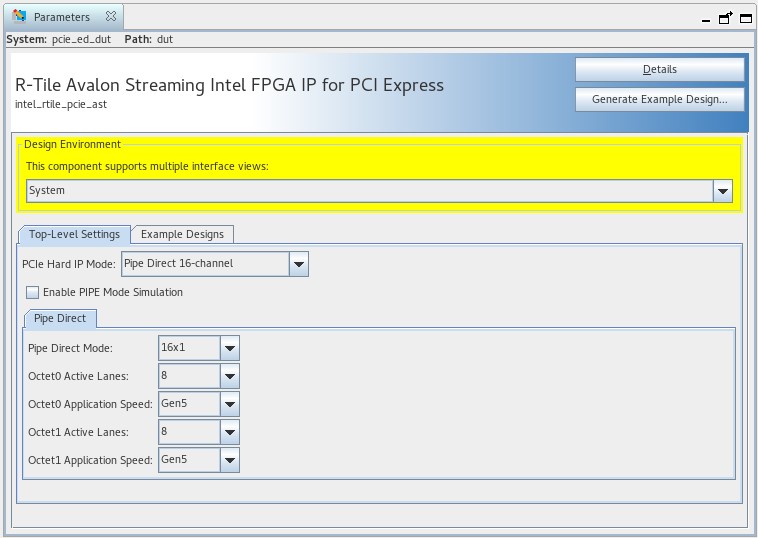Viewport: 758px width, 538px height.
Task: Detach the Parameters panel into a window
Action: pos(727,18)
